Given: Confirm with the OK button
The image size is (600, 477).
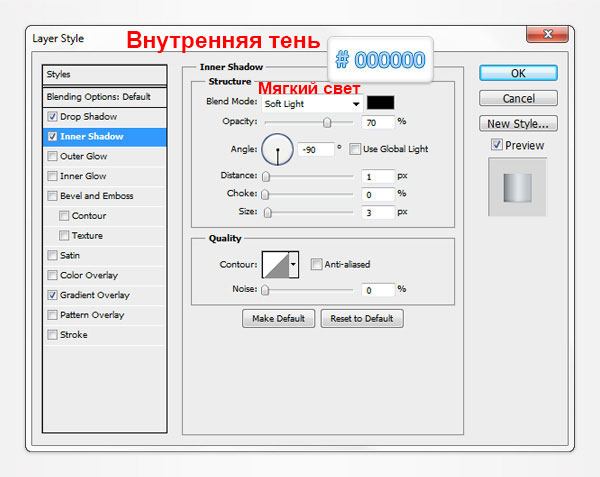Looking at the screenshot, I should click(x=518, y=73).
